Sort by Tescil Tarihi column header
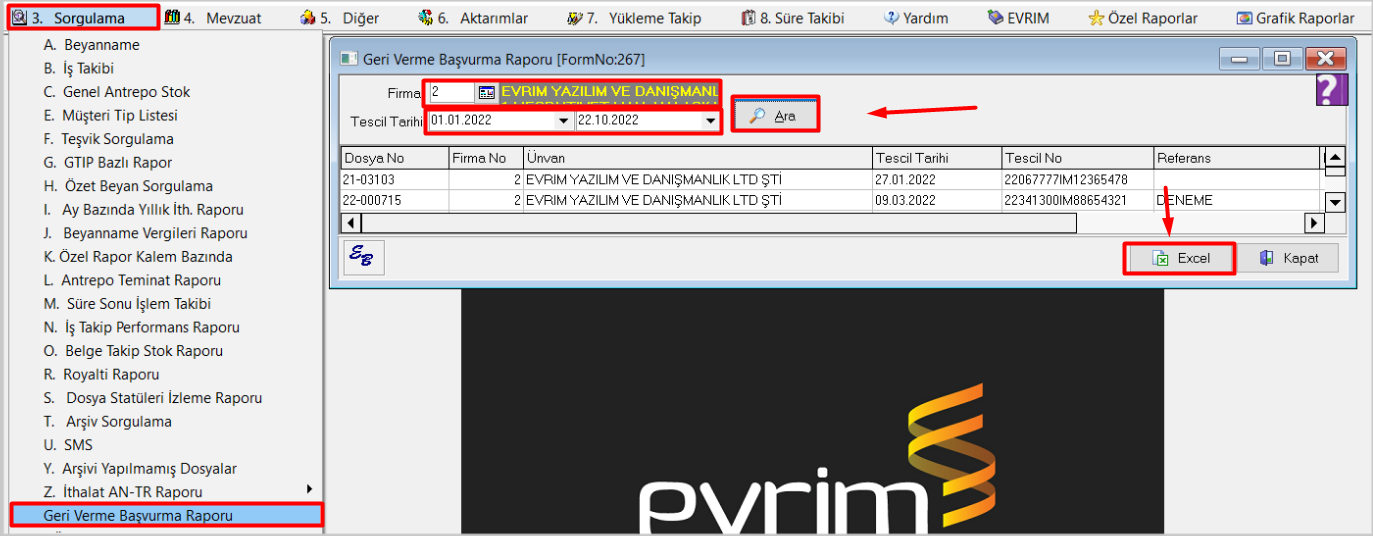The image size is (1373, 536). [938, 158]
